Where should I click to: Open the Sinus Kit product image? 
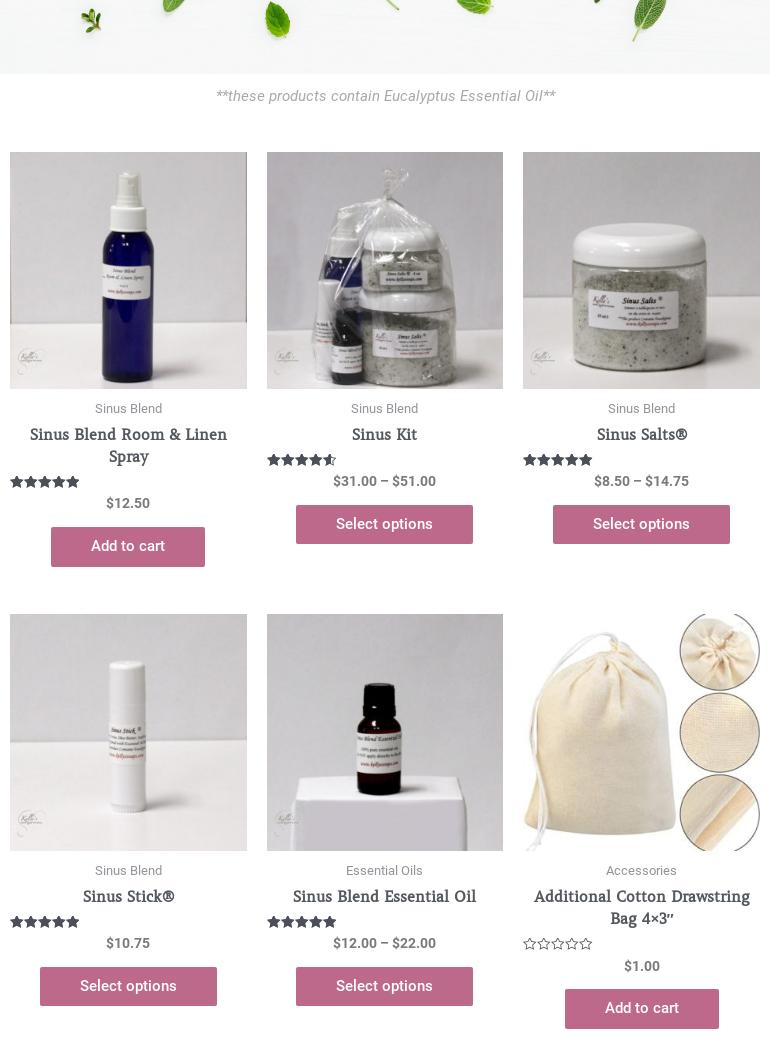pos(384,270)
